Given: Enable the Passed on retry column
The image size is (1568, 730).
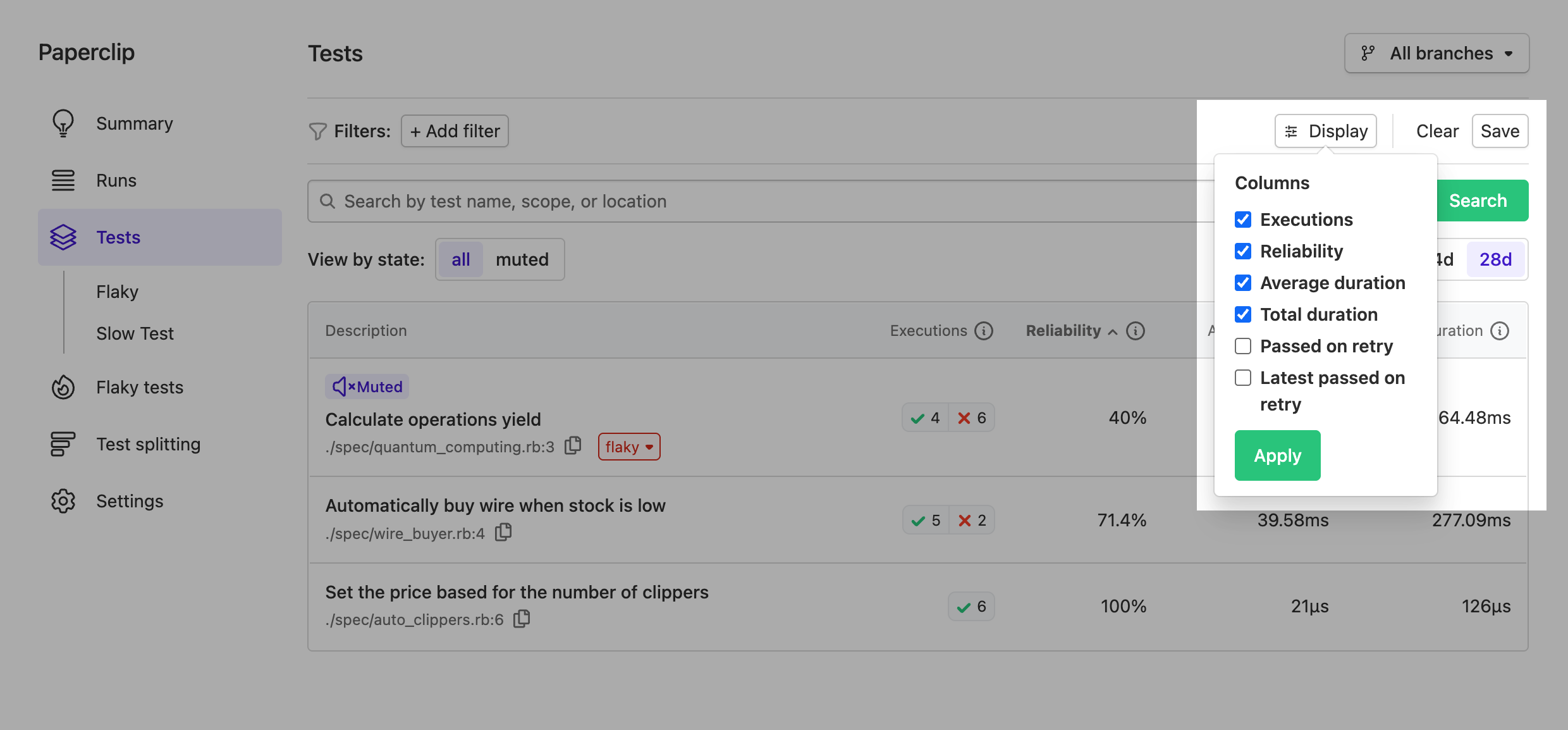Looking at the screenshot, I should tap(1243, 346).
